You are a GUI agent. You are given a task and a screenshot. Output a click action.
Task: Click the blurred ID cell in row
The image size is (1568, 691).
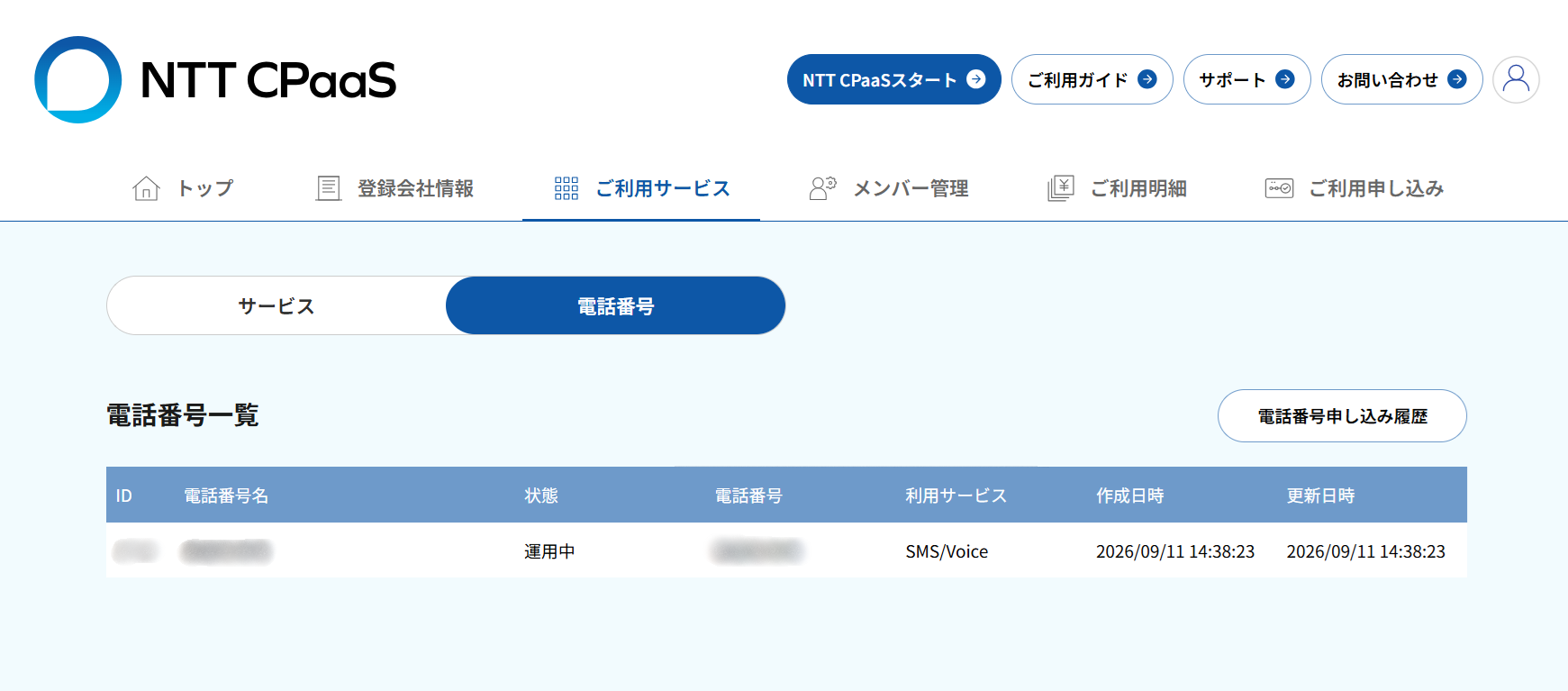[135, 551]
